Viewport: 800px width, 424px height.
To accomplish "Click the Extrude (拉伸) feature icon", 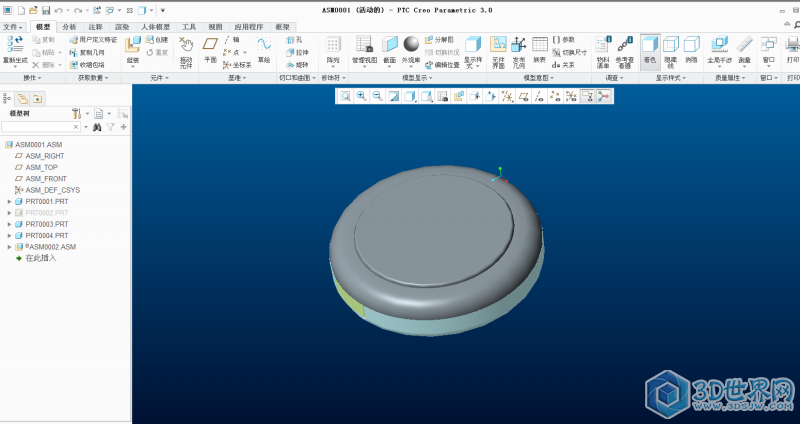I will [297, 52].
